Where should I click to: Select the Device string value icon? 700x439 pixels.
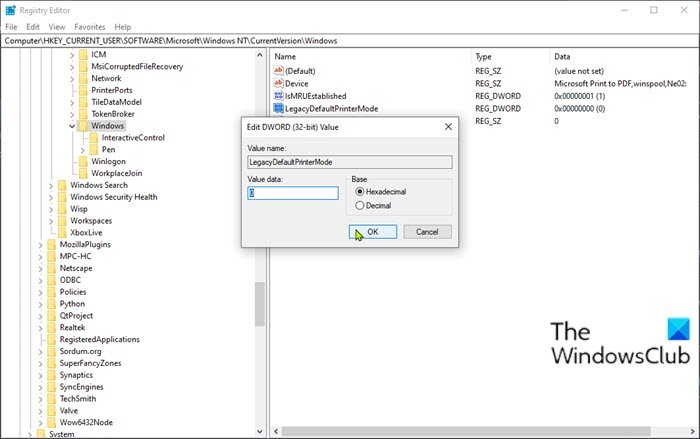pos(278,83)
